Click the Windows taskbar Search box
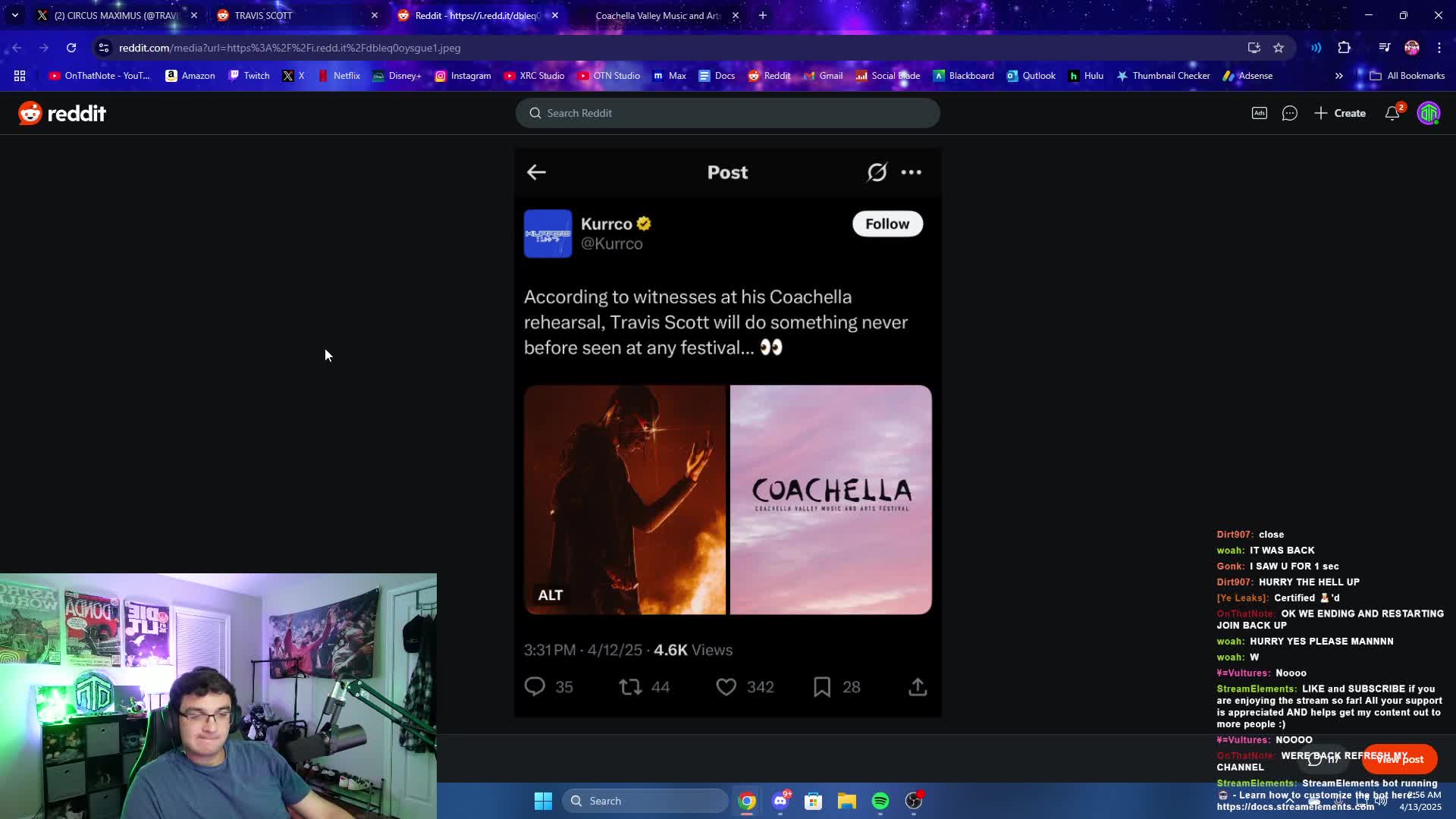Viewport: 1456px width, 819px height. (645, 801)
